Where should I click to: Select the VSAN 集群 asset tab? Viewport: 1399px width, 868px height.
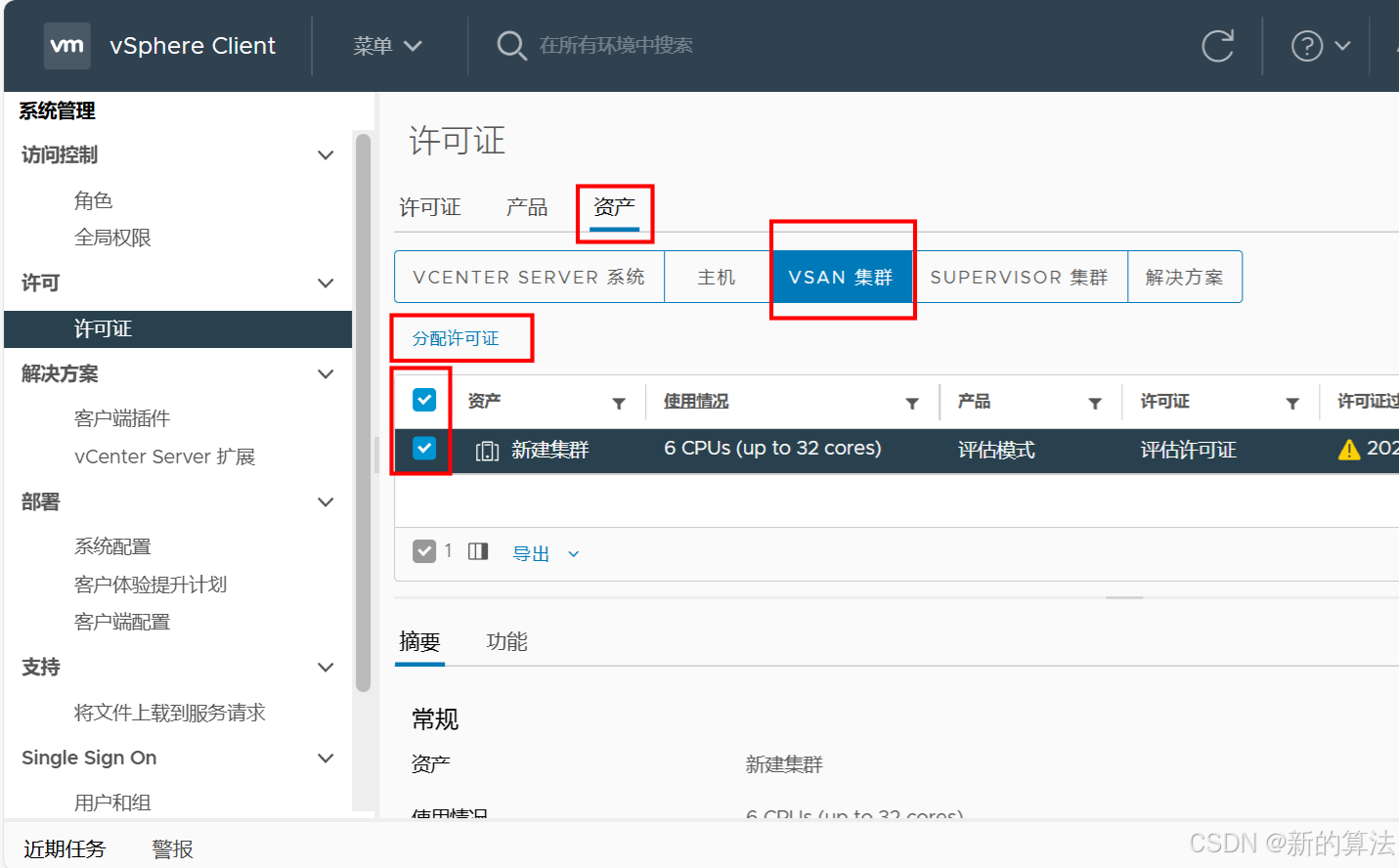point(841,278)
